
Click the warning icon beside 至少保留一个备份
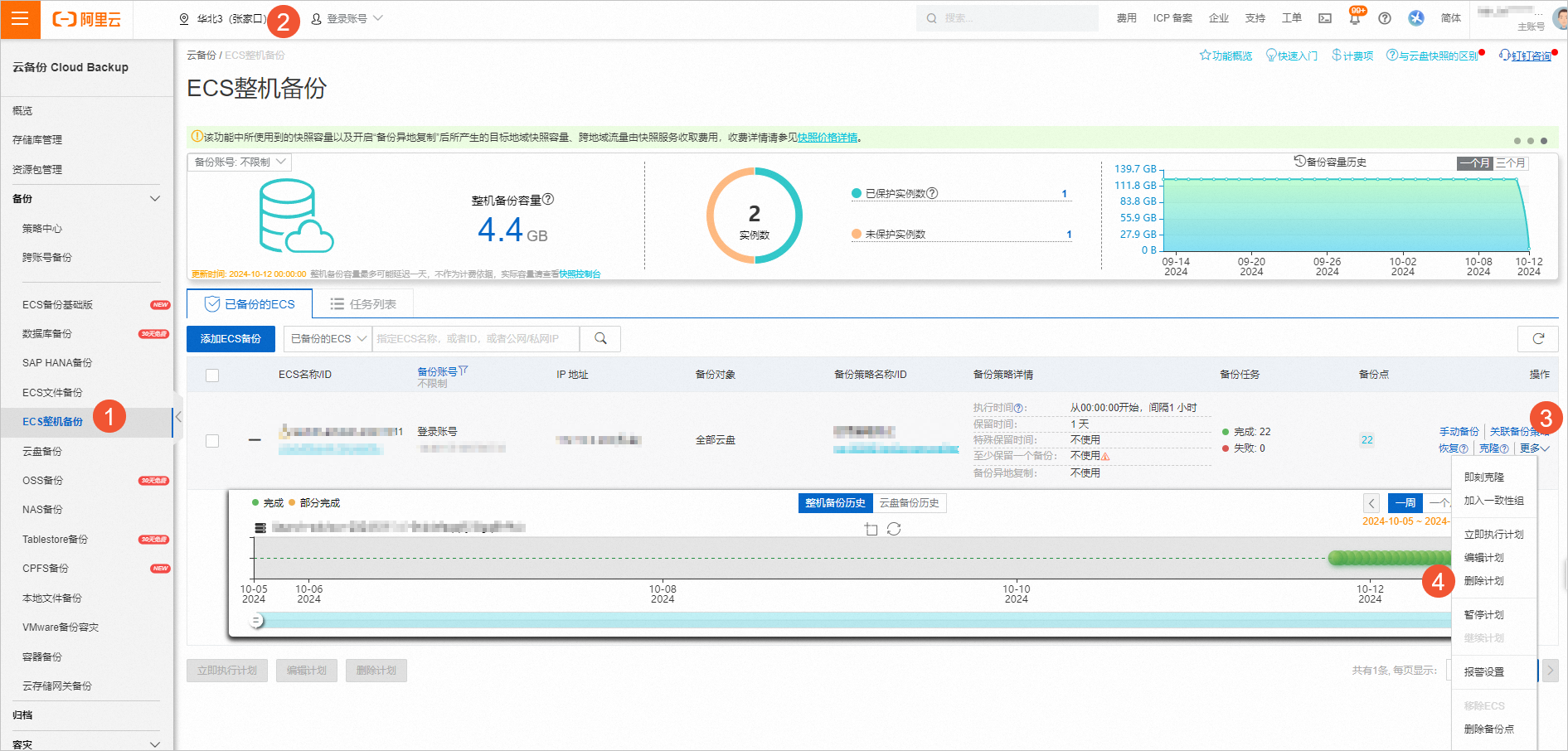click(x=1105, y=456)
